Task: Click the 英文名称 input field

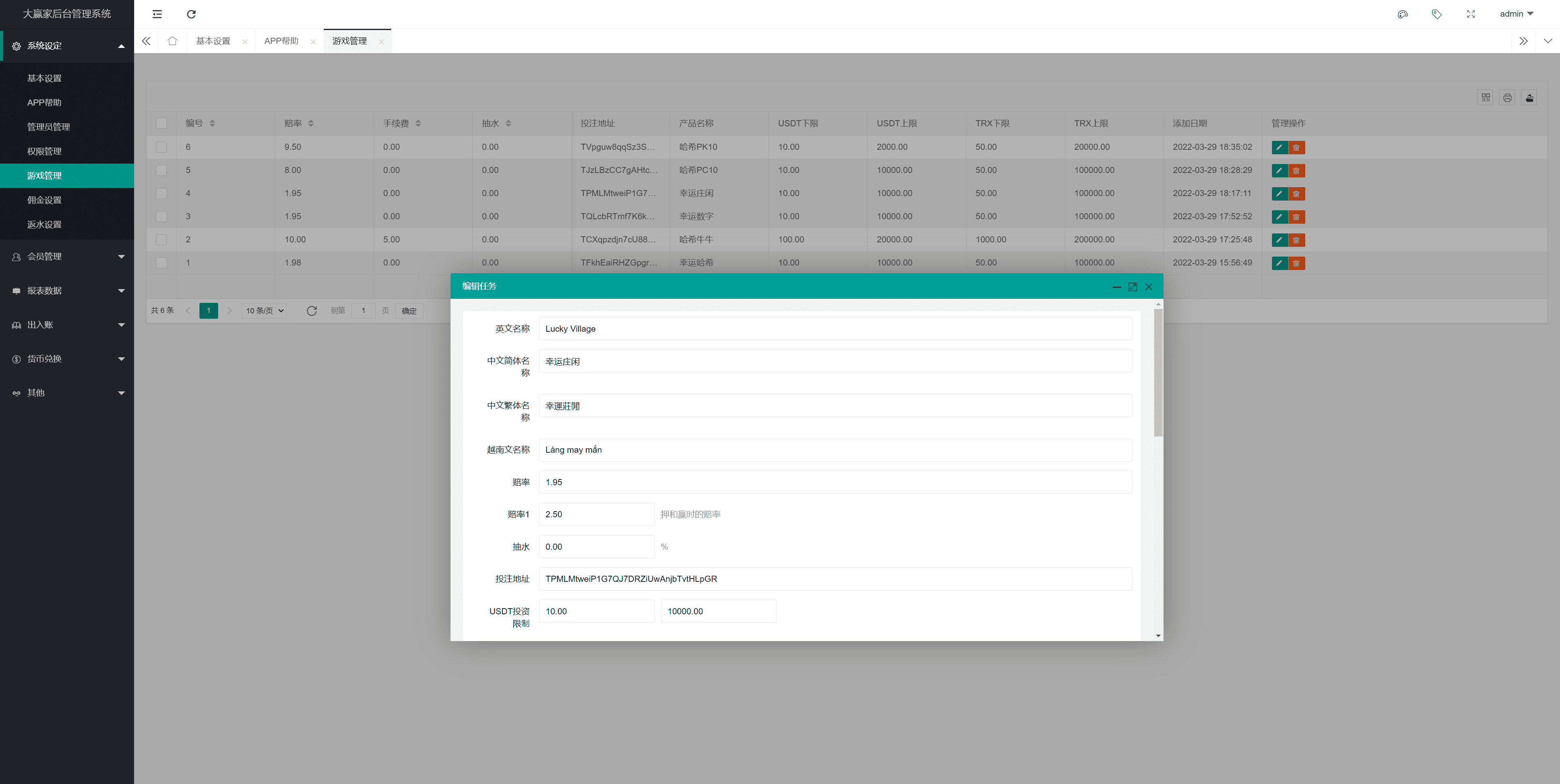Action: pyautogui.click(x=834, y=329)
